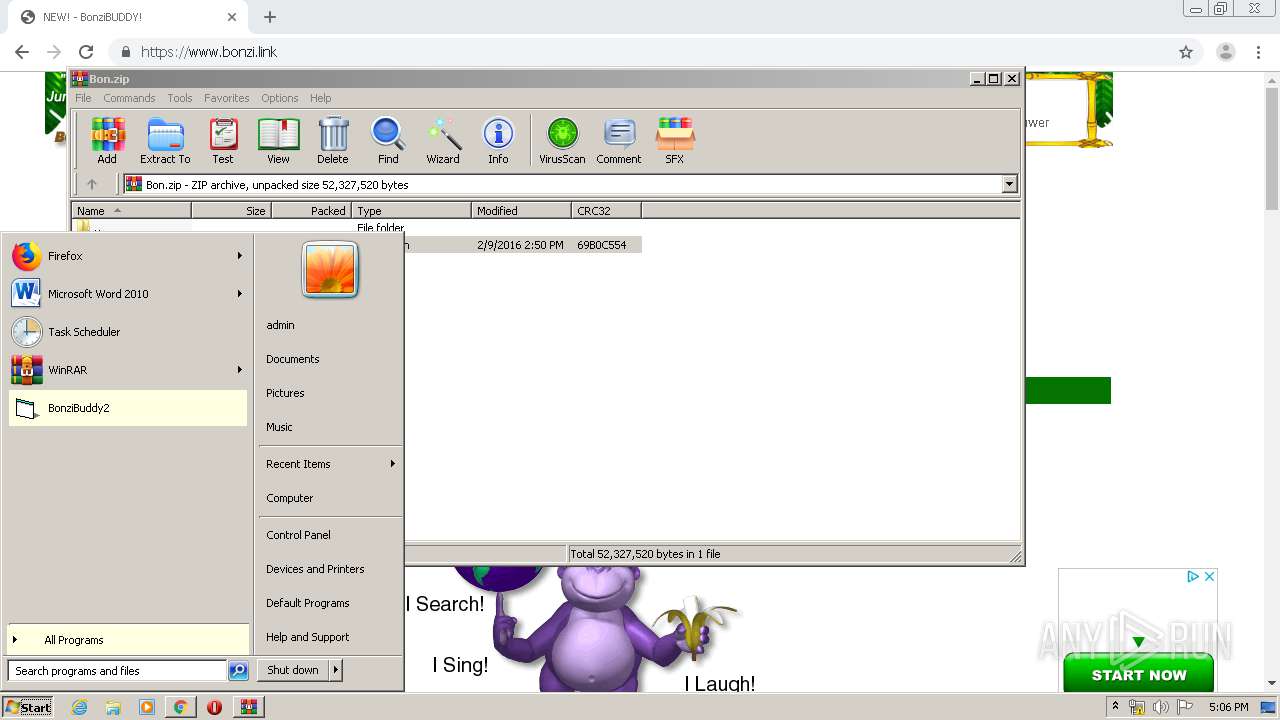Expand Firefox jump list arrow
This screenshot has width=1280, height=720.
239,256
